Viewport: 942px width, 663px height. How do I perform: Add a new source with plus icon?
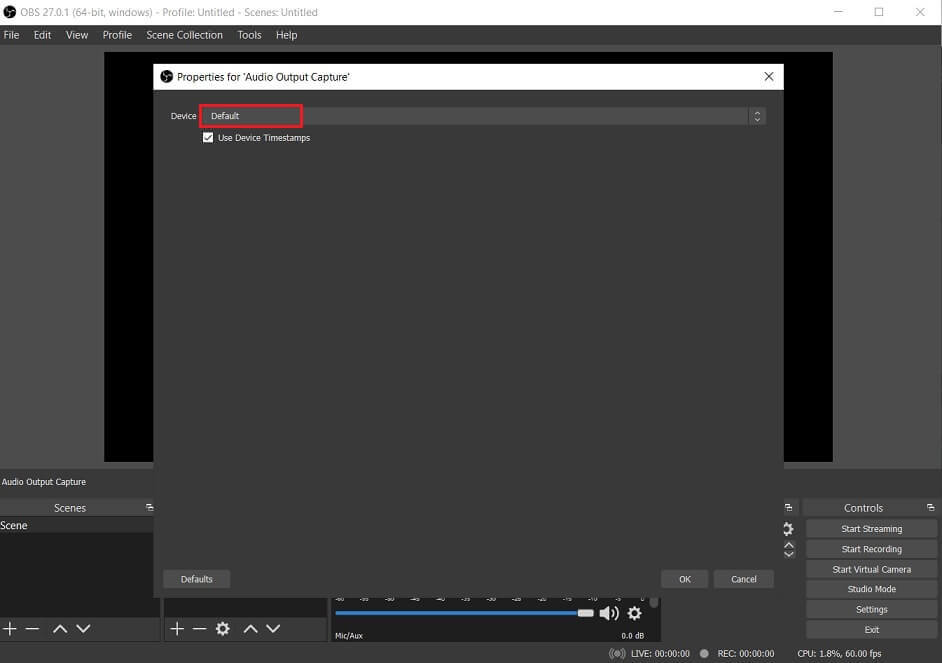click(177, 629)
